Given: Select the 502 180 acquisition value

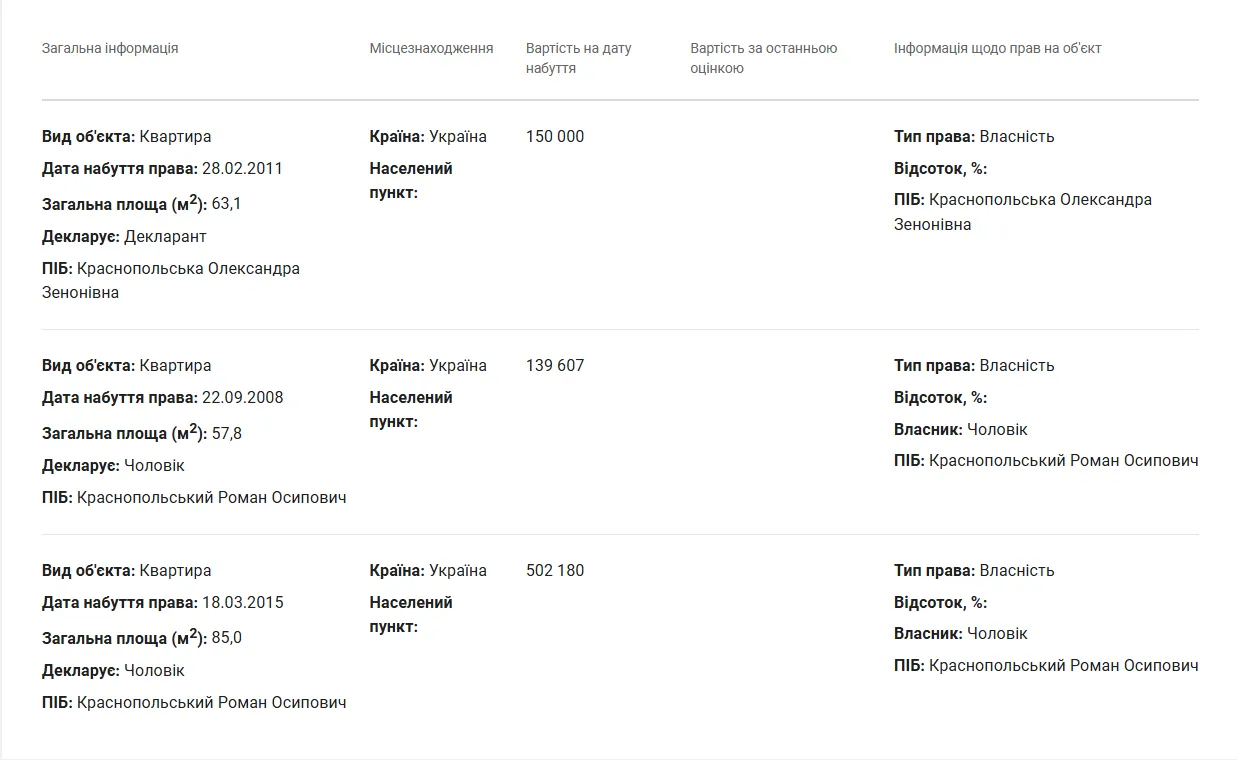Looking at the screenshot, I should point(555,570).
